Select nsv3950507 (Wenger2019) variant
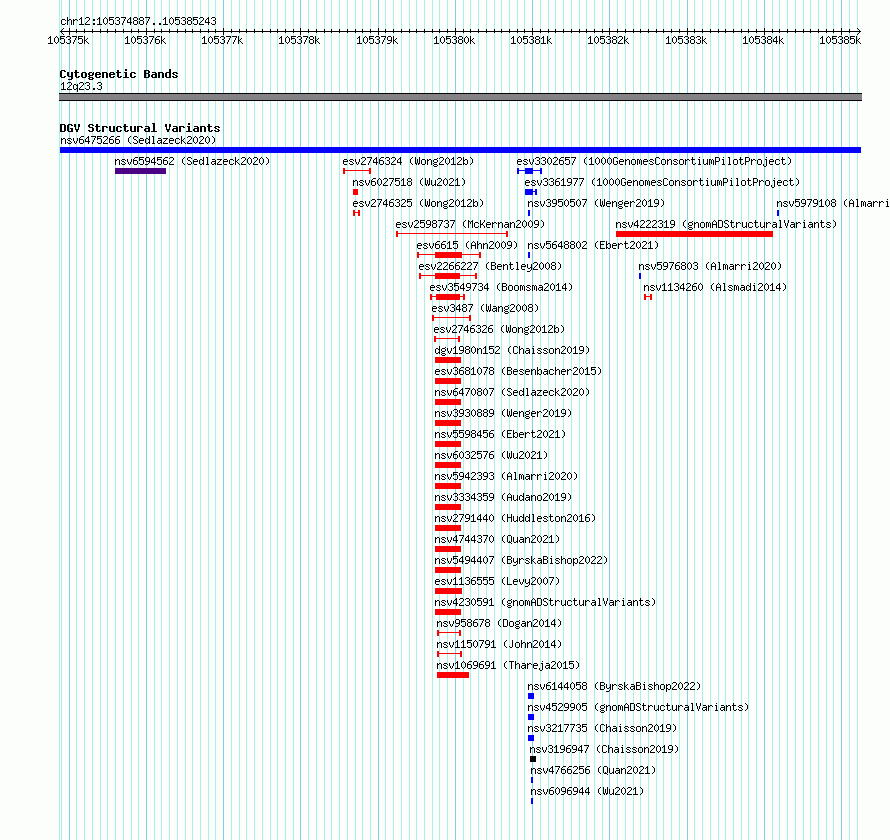This screenshot has height=840, width=890. [x=596, y=203]
